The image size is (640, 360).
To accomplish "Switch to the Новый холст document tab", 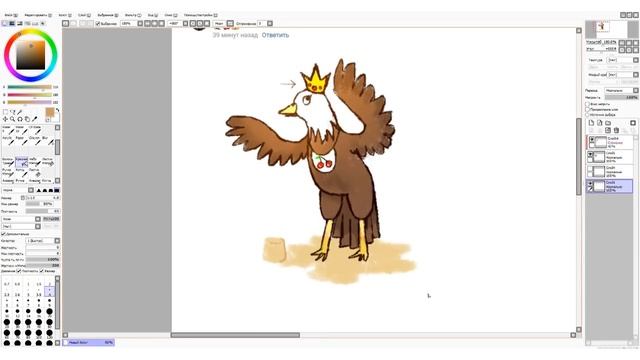I will (89, 342).
